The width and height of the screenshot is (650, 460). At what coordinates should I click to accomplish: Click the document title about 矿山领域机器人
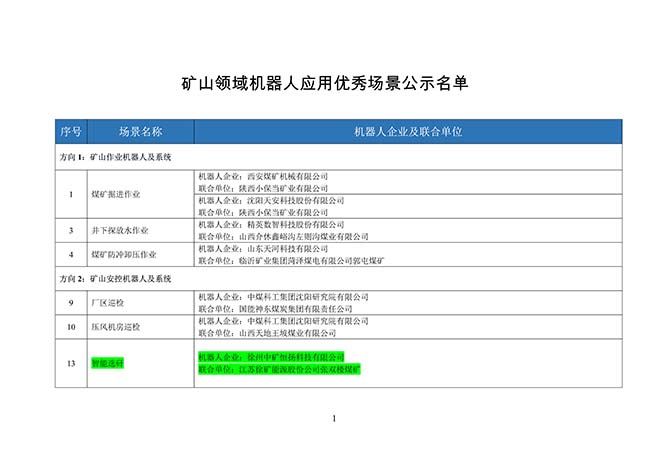coord(324,84)
